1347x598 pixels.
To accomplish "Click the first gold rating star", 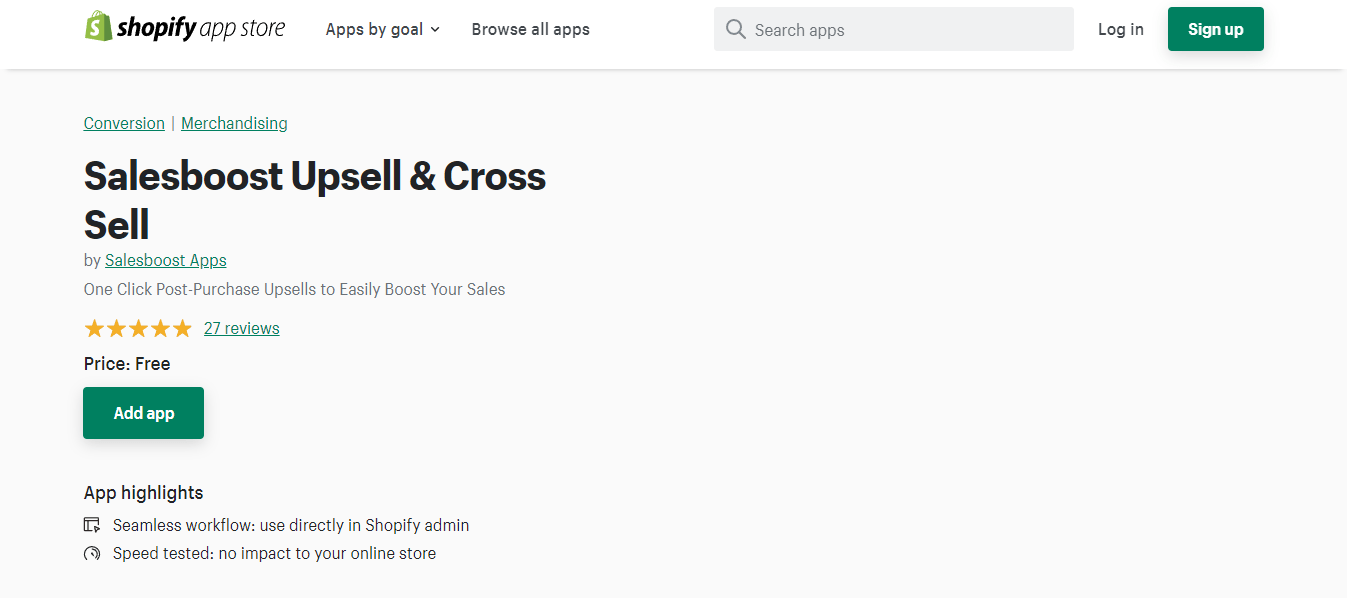I will (94, 328).
